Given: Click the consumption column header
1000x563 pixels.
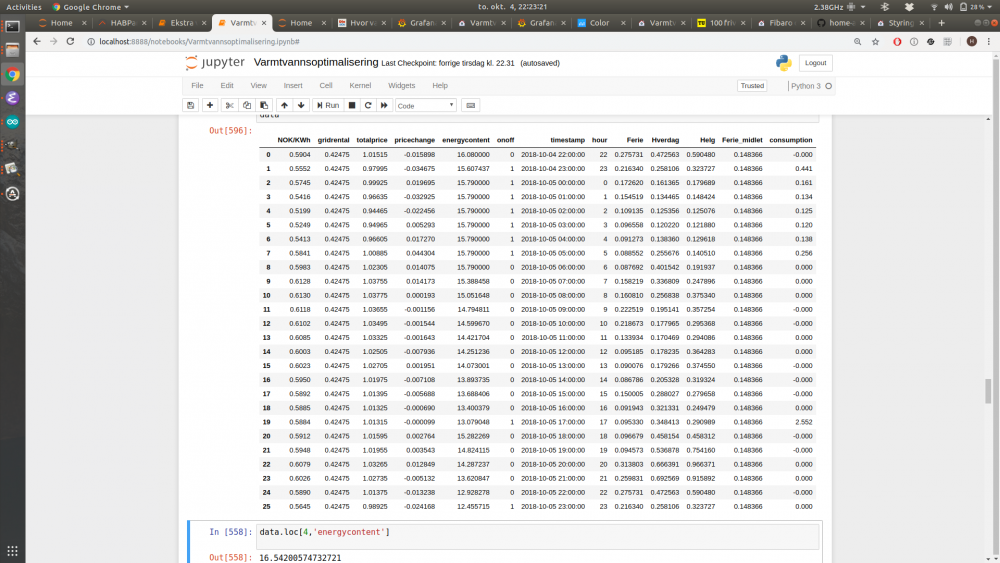Looking at the screenshot, I should (791, 140).
